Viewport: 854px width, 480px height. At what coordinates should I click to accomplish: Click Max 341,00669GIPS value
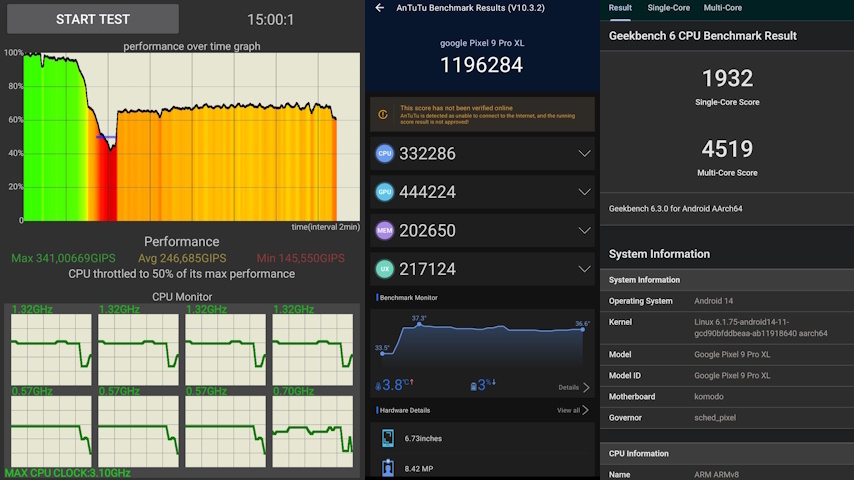click(x=63, y=258)
